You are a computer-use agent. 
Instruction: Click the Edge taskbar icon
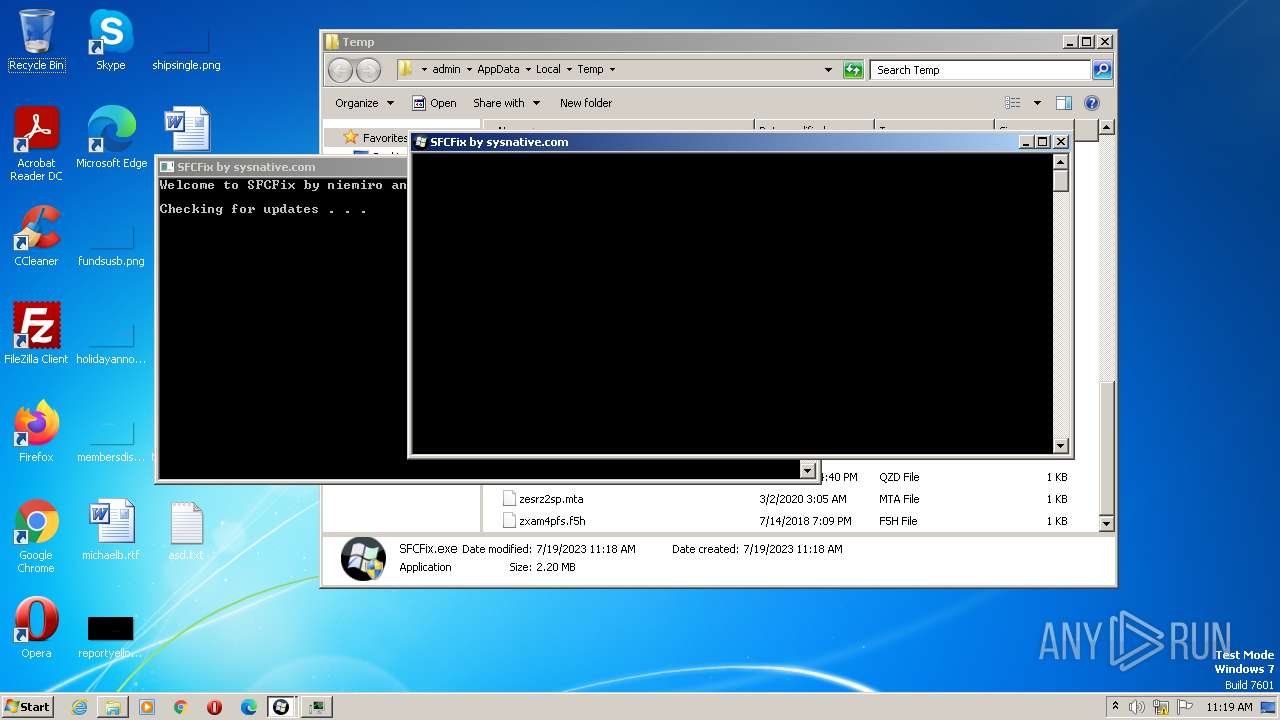(x=249, y=707)
